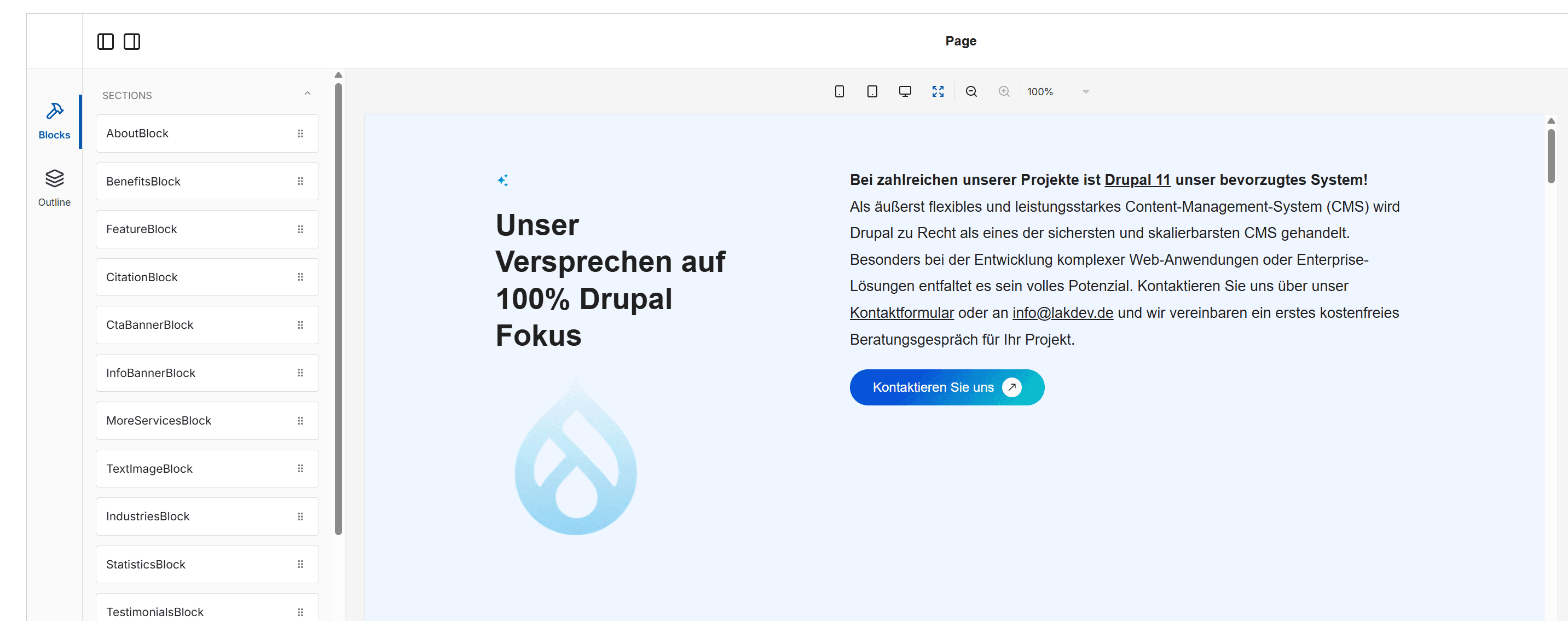Grab the InfoBannerBlock drag handle
The image size is (1568, 621).
tap(300, 373)
